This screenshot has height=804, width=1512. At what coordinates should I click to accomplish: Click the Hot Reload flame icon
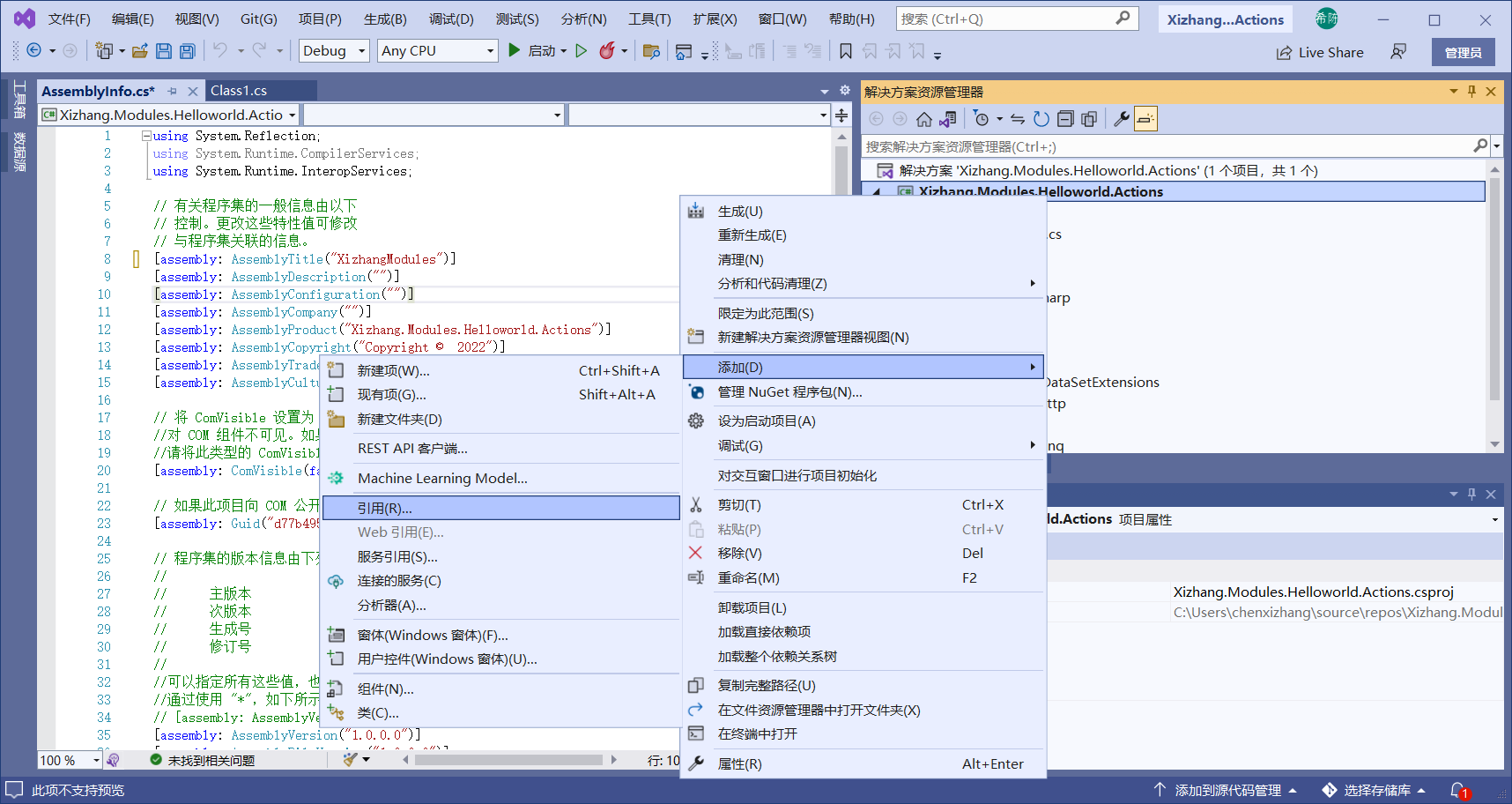coord(607,51)
